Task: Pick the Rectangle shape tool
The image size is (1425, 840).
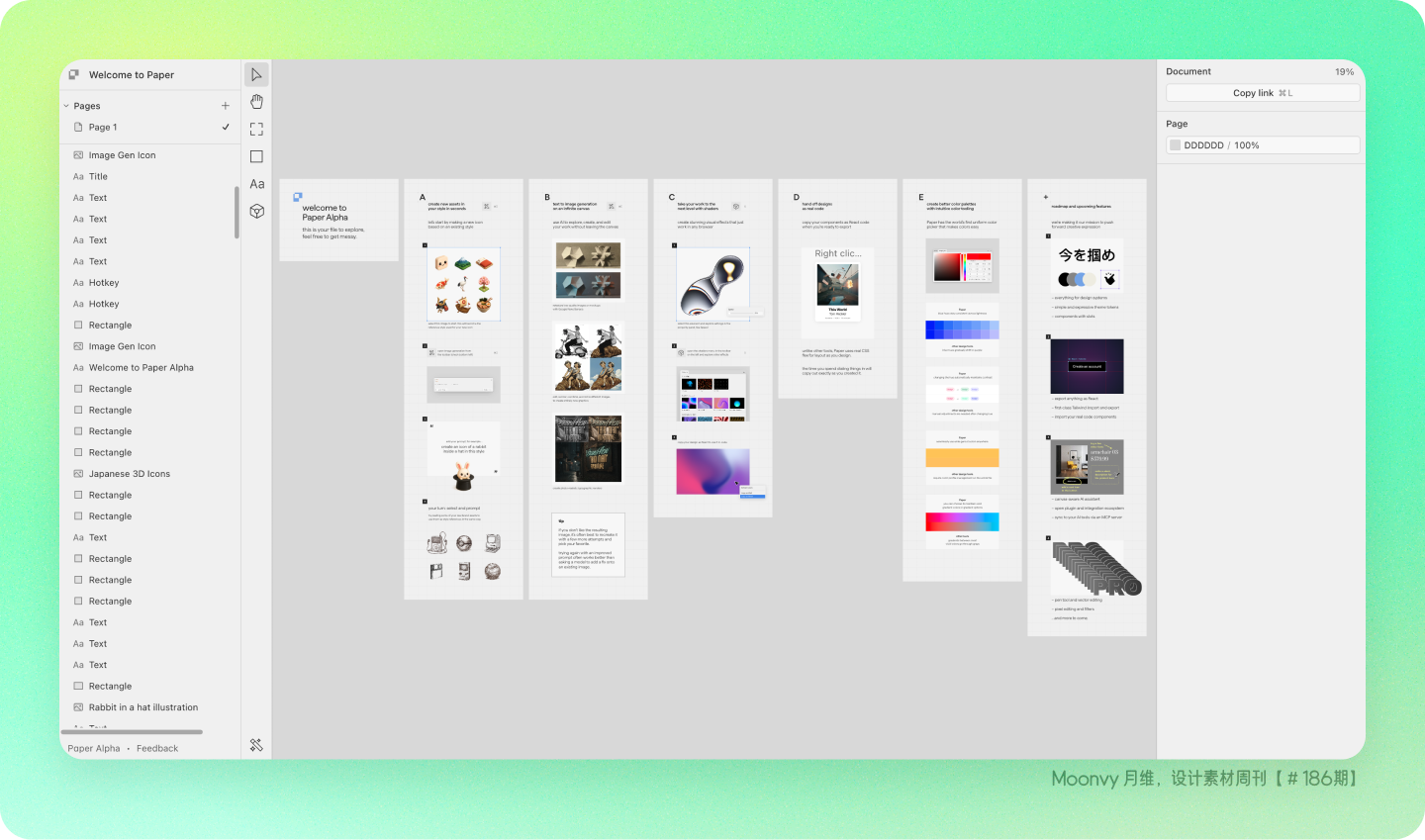Action: [x=256, y=156]
